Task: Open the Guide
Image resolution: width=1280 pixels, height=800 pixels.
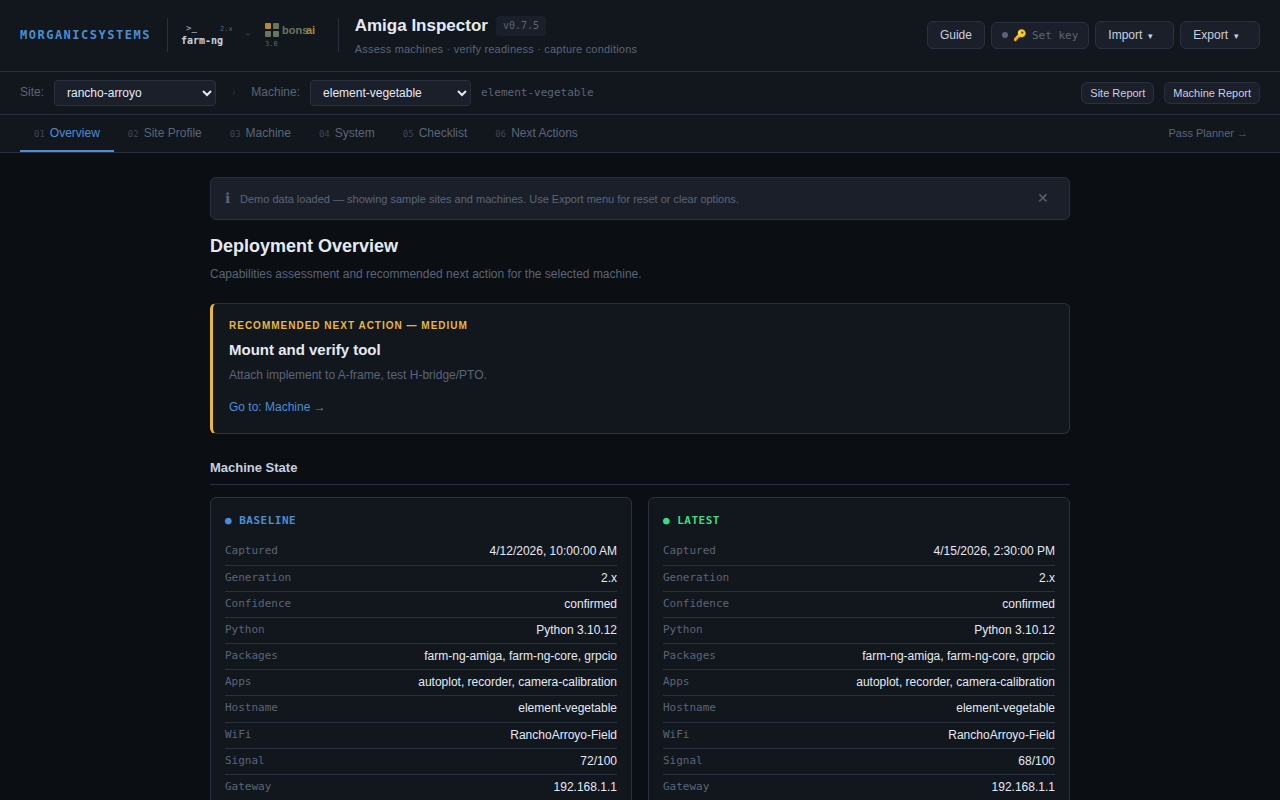Action: (x=955, y=35)
